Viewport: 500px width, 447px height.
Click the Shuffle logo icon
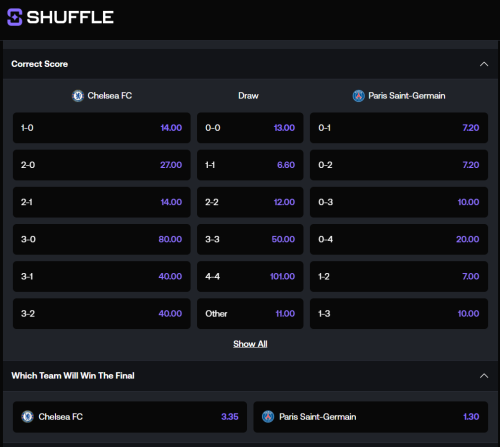[x=15, y=17]
